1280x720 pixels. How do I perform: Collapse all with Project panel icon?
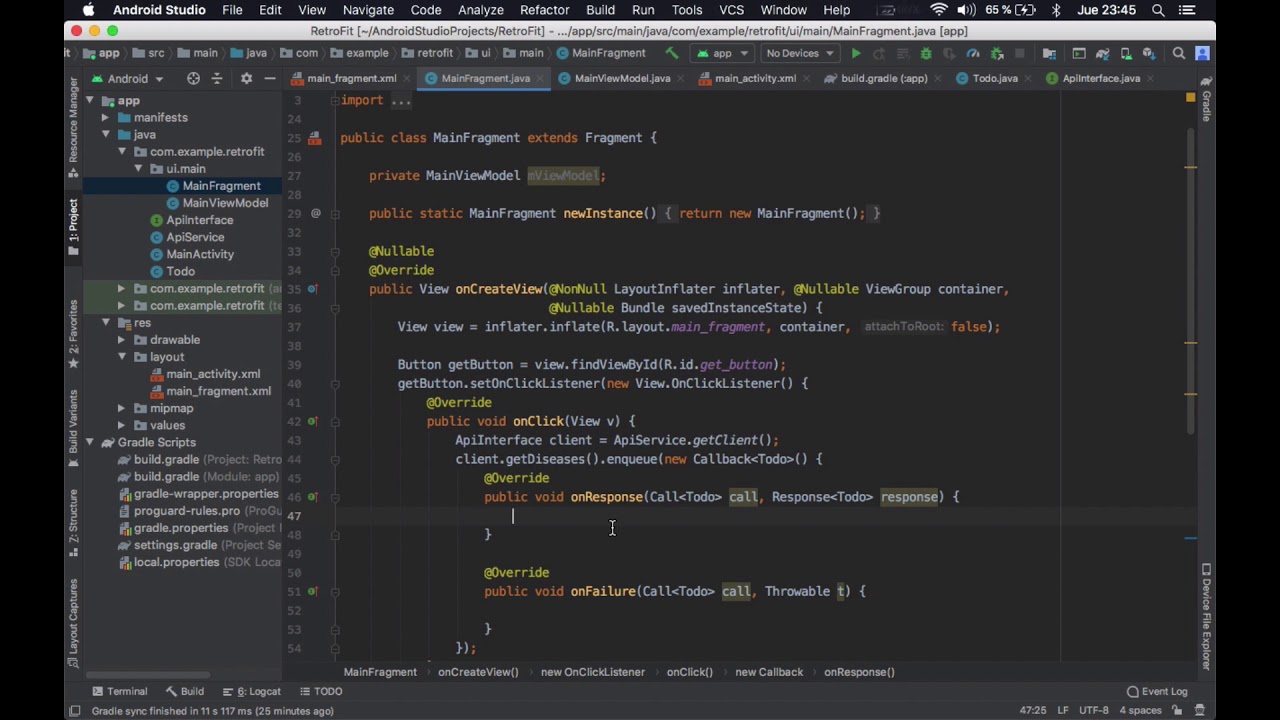217,78
